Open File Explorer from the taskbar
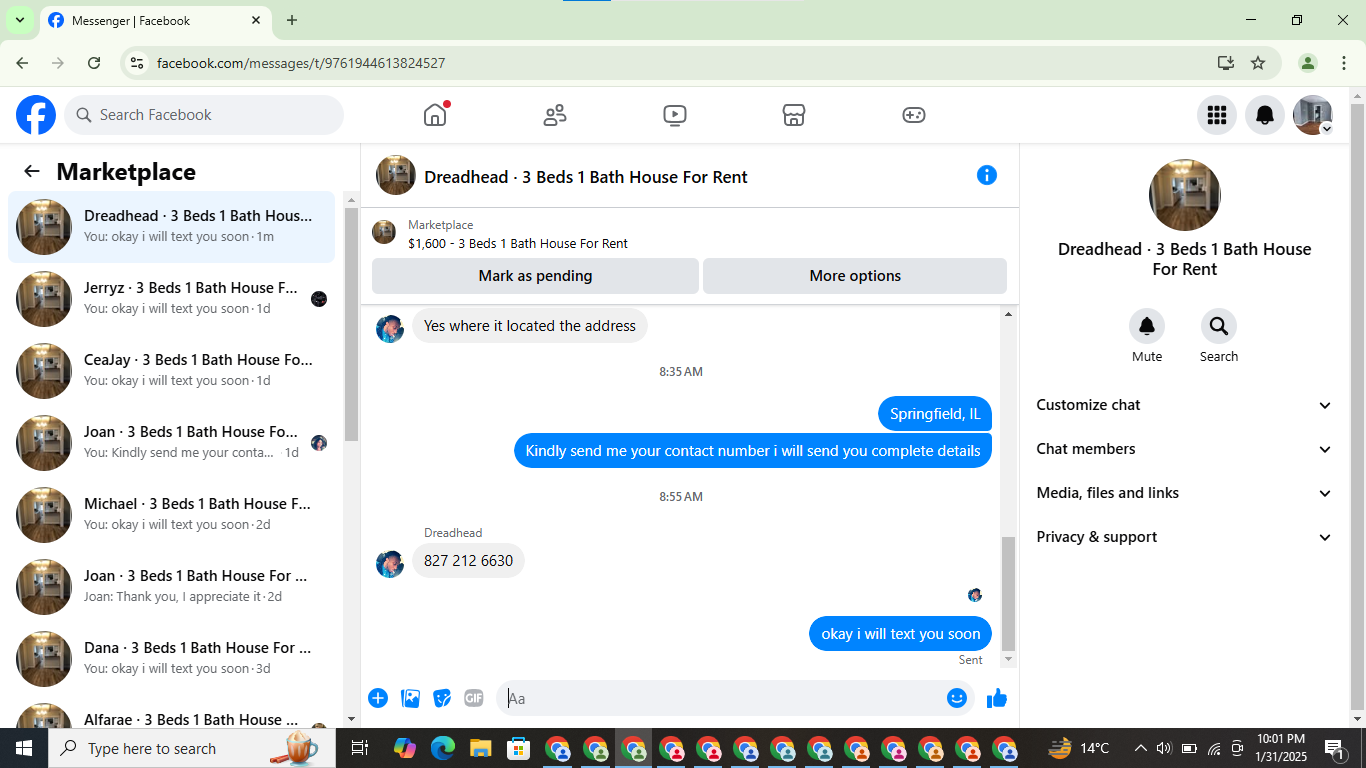The height and width of the screenshot is (768, 1366). coord(481,748)
